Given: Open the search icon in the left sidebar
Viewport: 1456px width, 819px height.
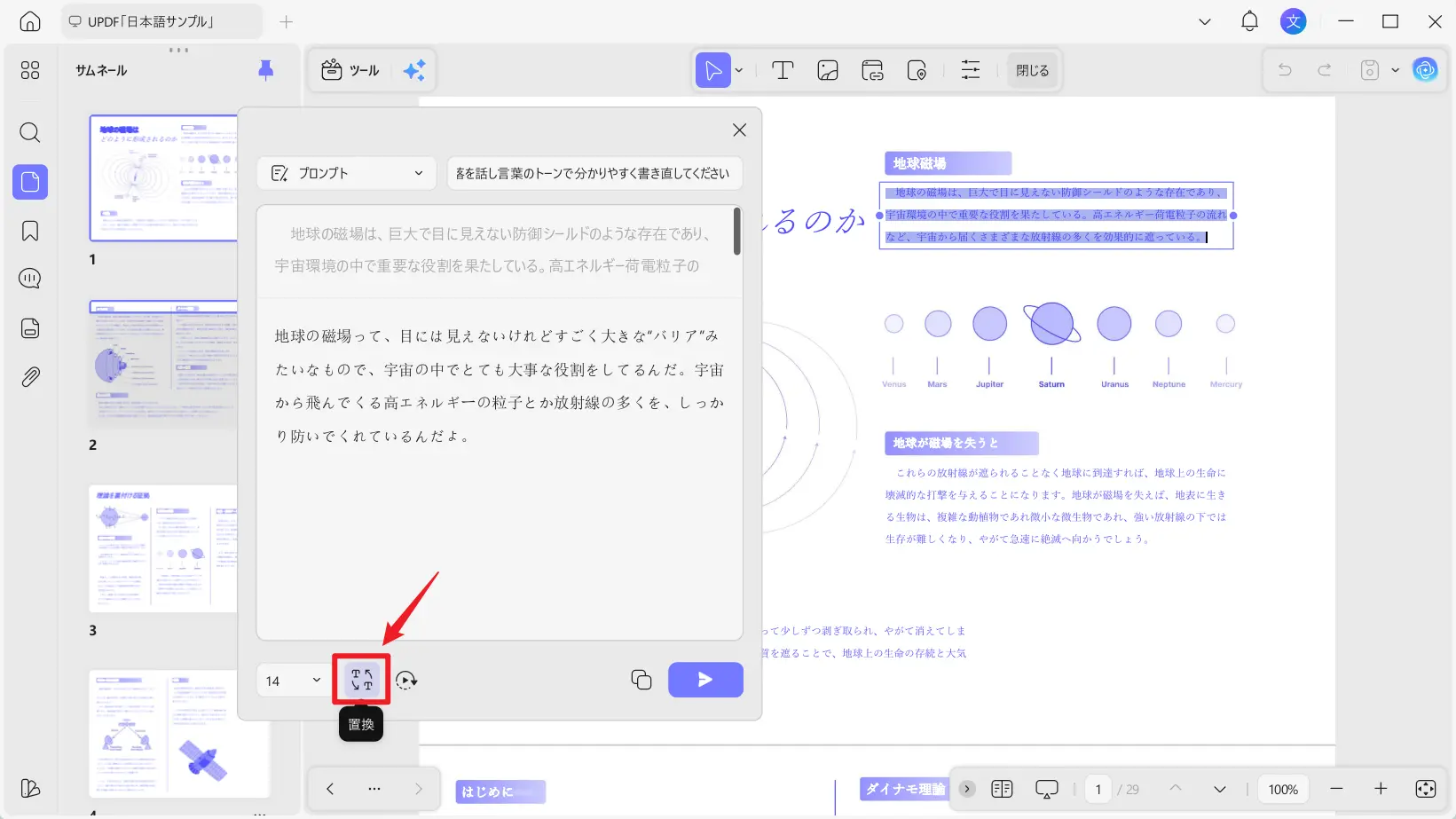Looking at the screenshot, I should click(29, 133).
